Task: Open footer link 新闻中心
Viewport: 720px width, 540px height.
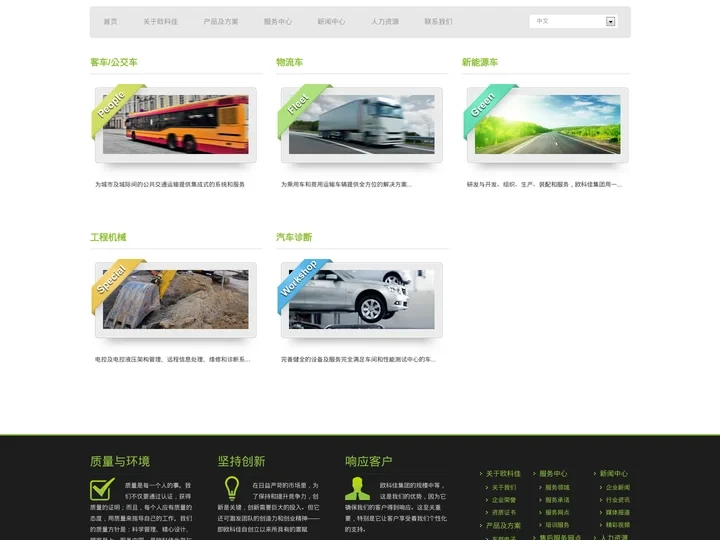Action: pyautogui.click(x=613, y=473)
